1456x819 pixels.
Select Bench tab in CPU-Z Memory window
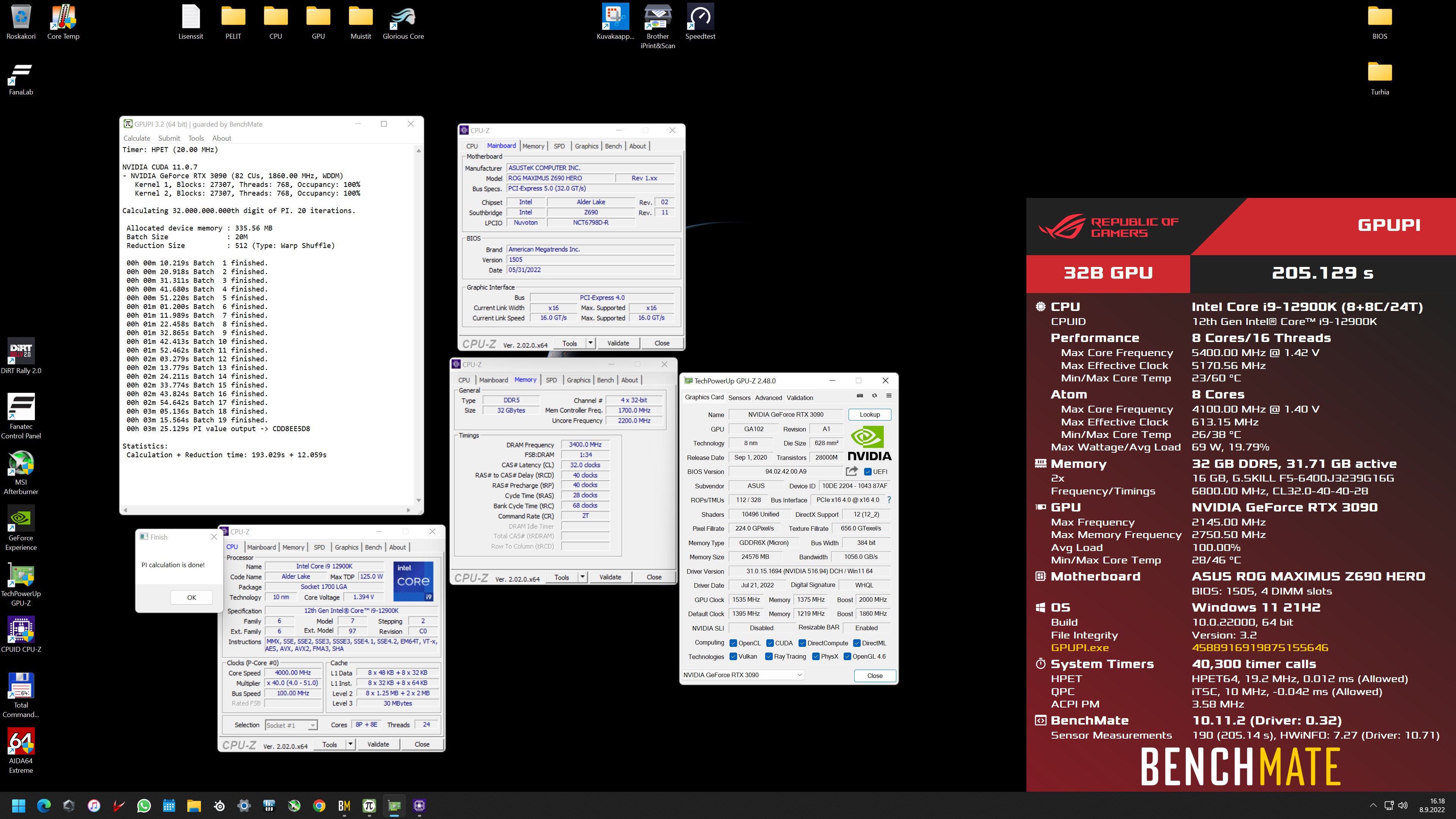click(606, 380)
